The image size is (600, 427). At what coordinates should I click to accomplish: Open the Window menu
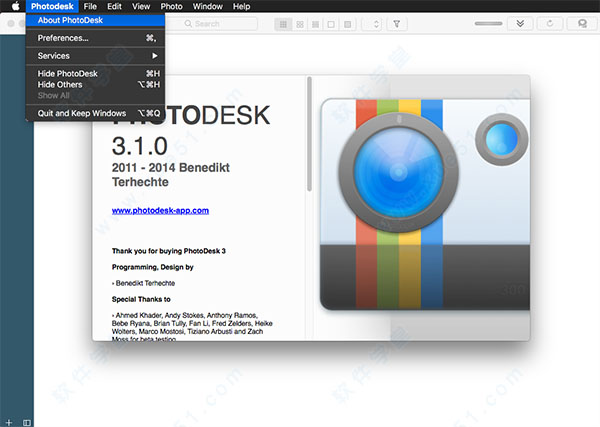[x=207, y=6]
